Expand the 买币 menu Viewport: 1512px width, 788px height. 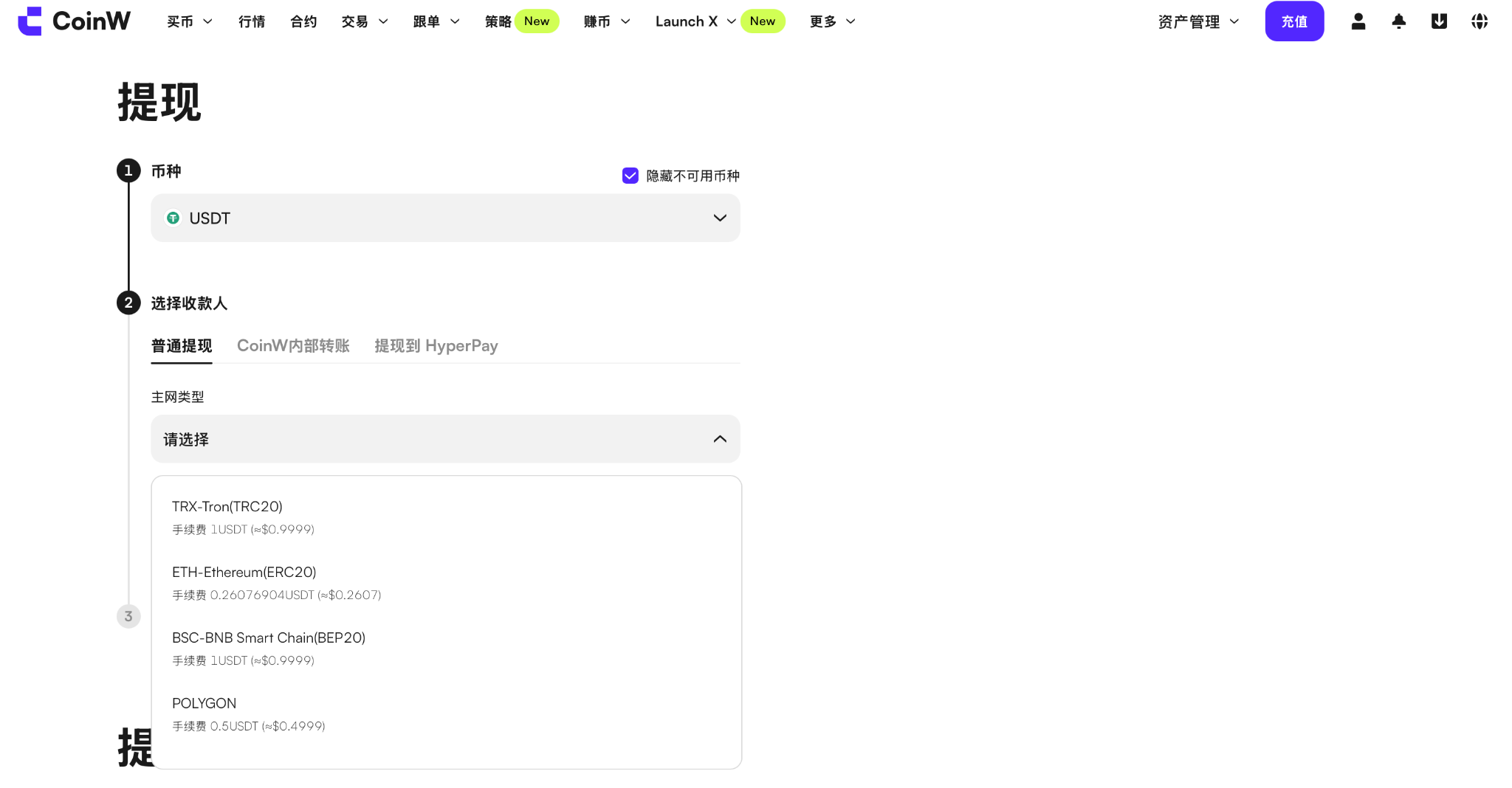[190, 21]
